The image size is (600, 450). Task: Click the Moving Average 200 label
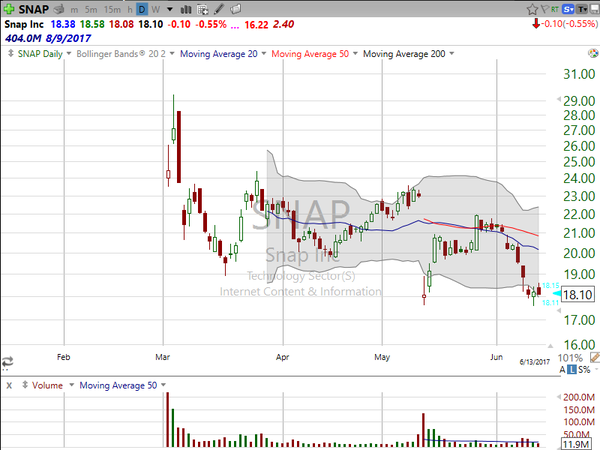[x=404, y=54]
